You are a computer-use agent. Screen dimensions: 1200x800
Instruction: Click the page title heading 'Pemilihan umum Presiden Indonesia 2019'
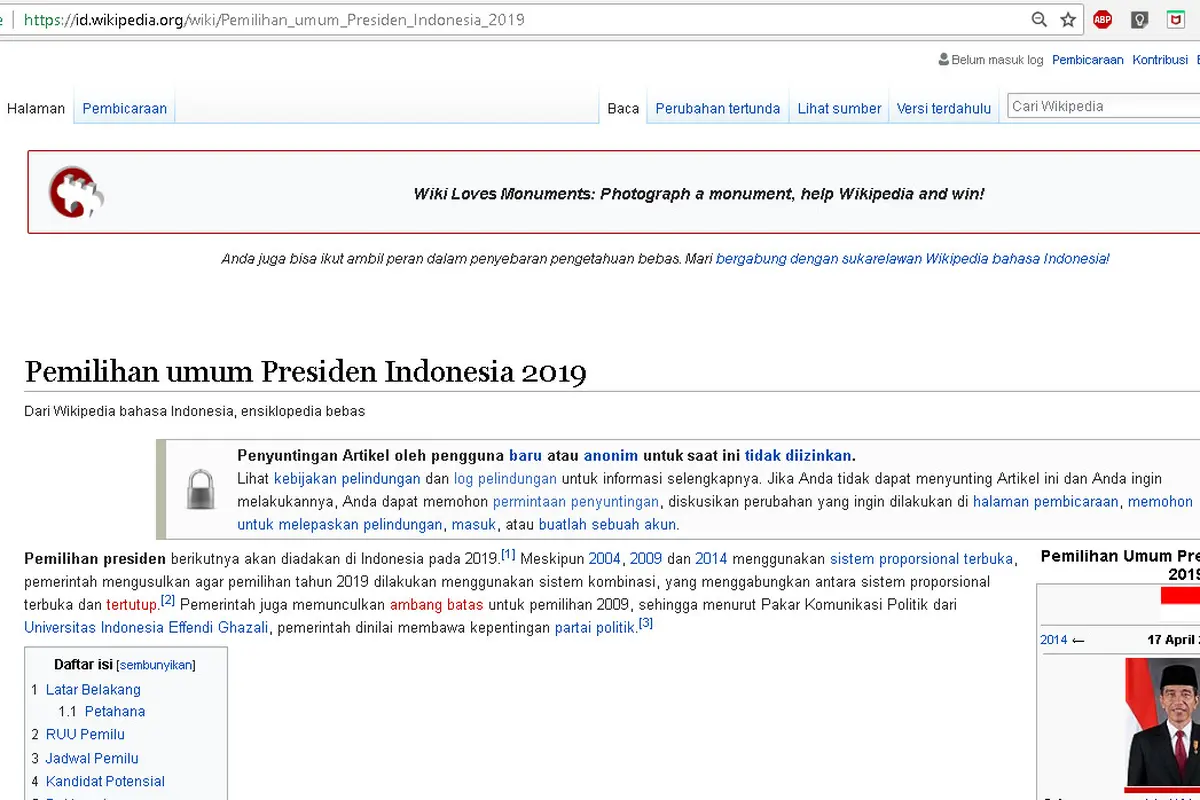(306, 372)
